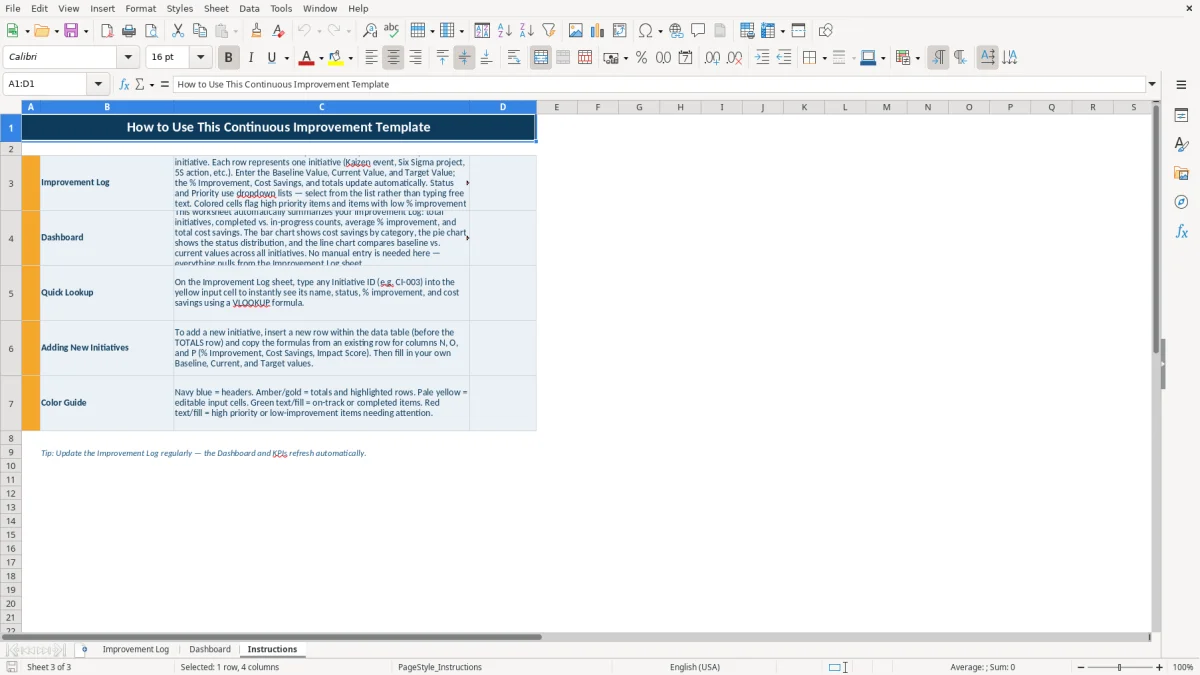Switch to the Dashboard sheet tab

click(210, 649)
